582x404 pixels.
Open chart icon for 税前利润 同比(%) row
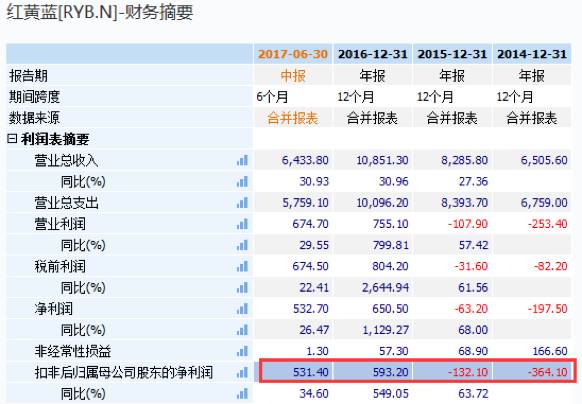pyautogui.click(x=242, y=287)
